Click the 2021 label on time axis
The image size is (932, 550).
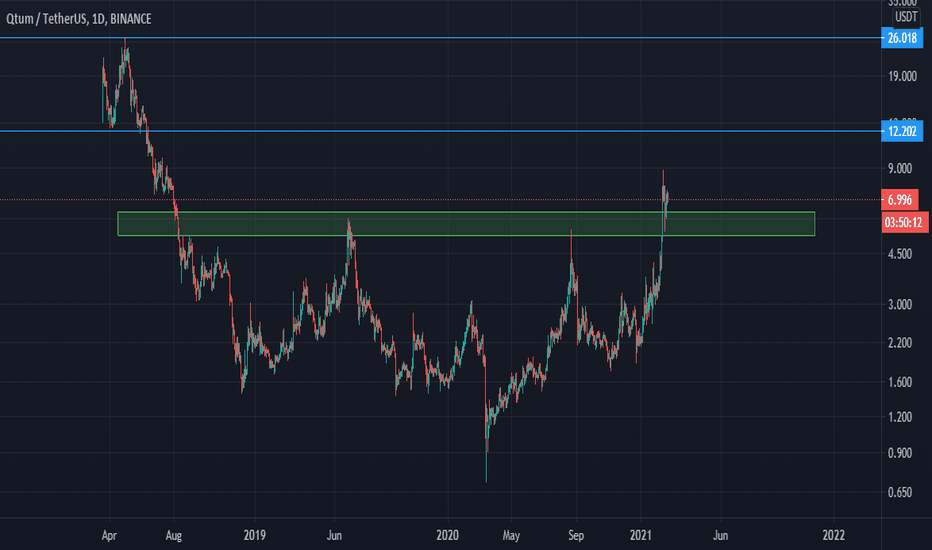point(641,536)
